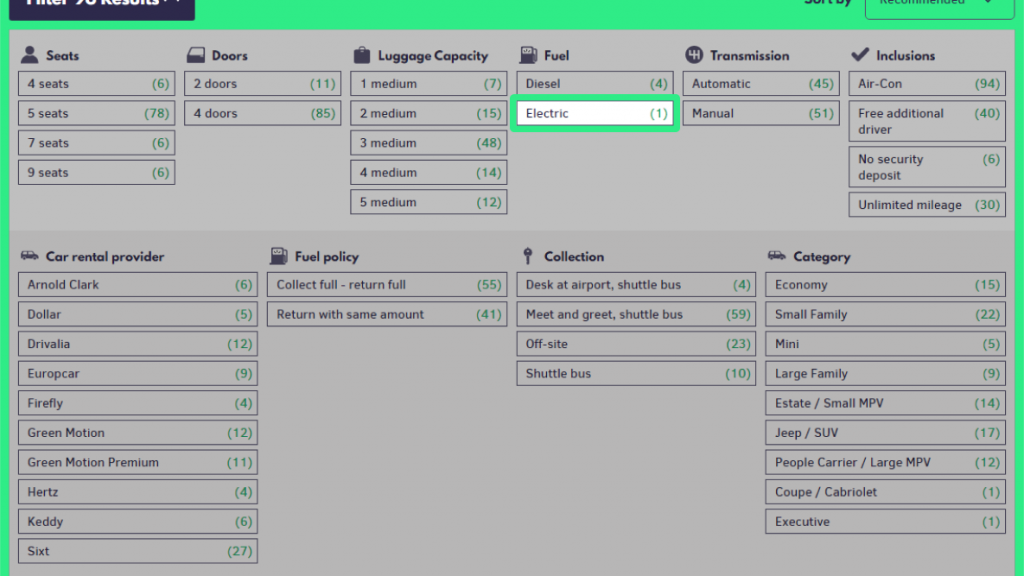Select the 3 medium luggage option
The height and width of the screenshot is (576, 1024).
pyautogui.click(x=429, y=143)
